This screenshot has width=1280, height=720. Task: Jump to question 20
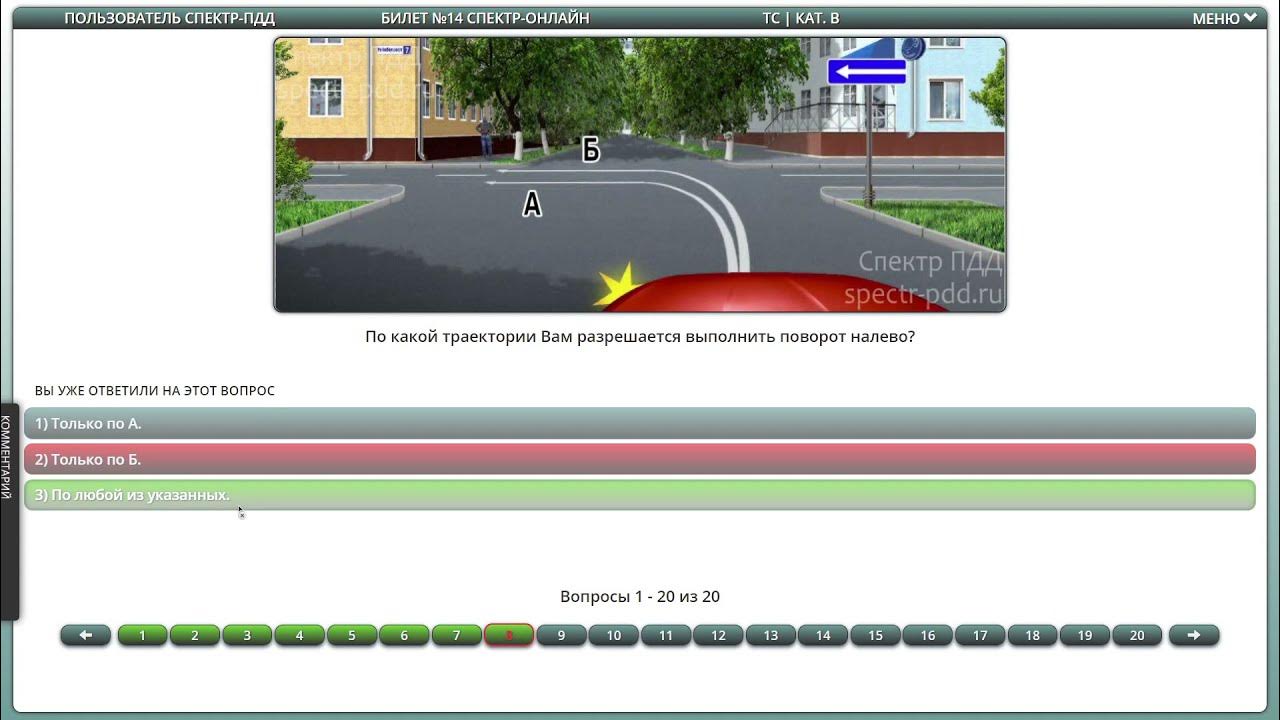1137,635
